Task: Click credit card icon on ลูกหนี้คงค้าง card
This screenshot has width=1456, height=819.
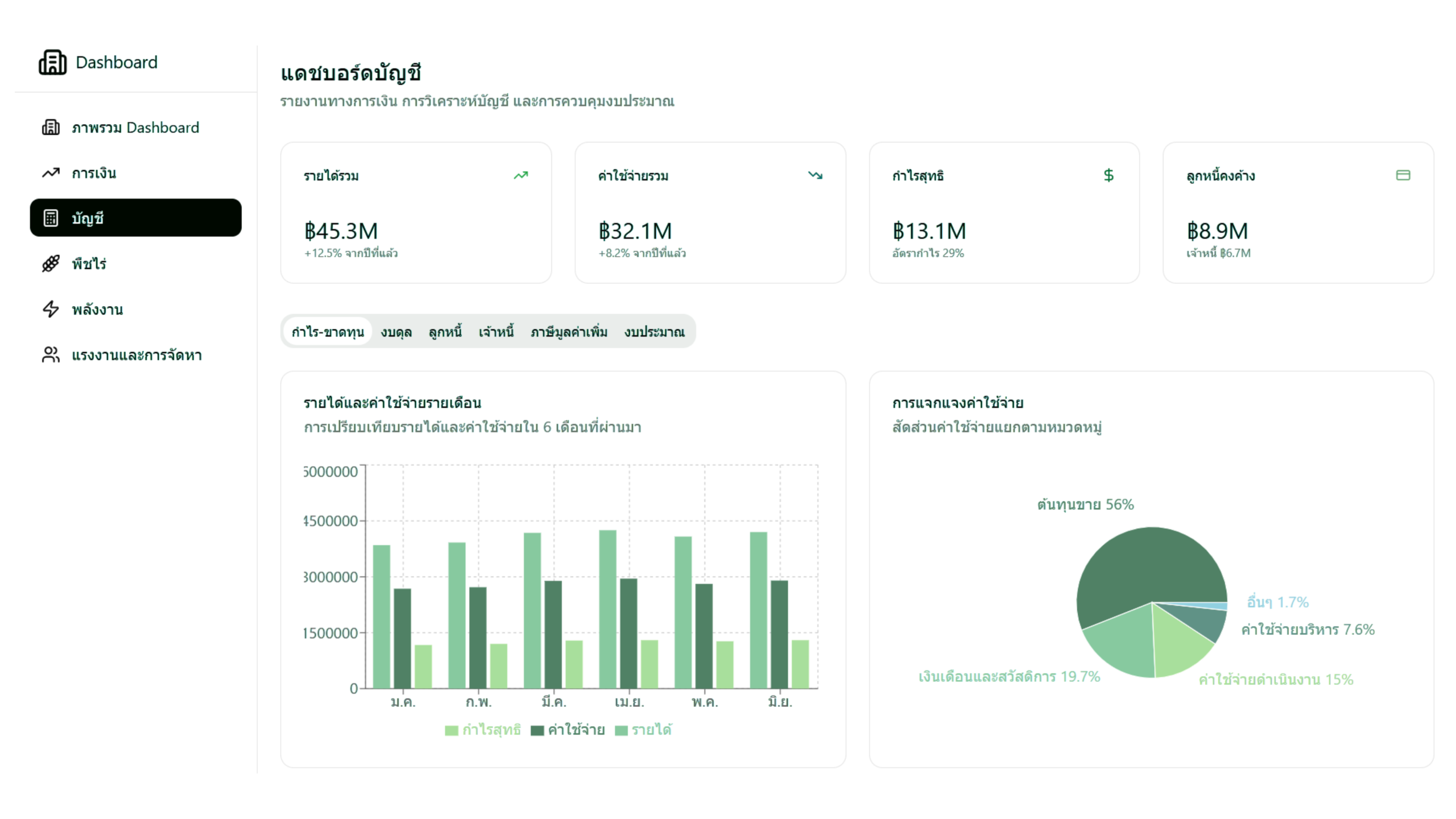Action: tap(1403, 175)
